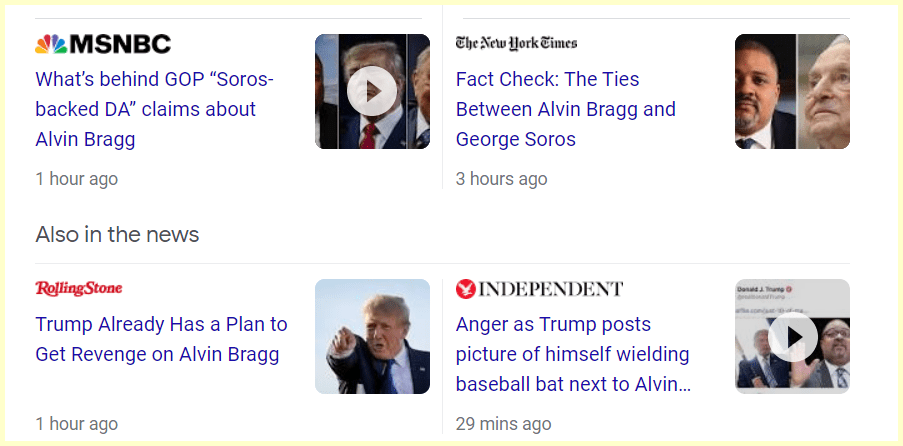
Task: Click George Soros's photo in NYT thumbnail
Action: [824, 92]
